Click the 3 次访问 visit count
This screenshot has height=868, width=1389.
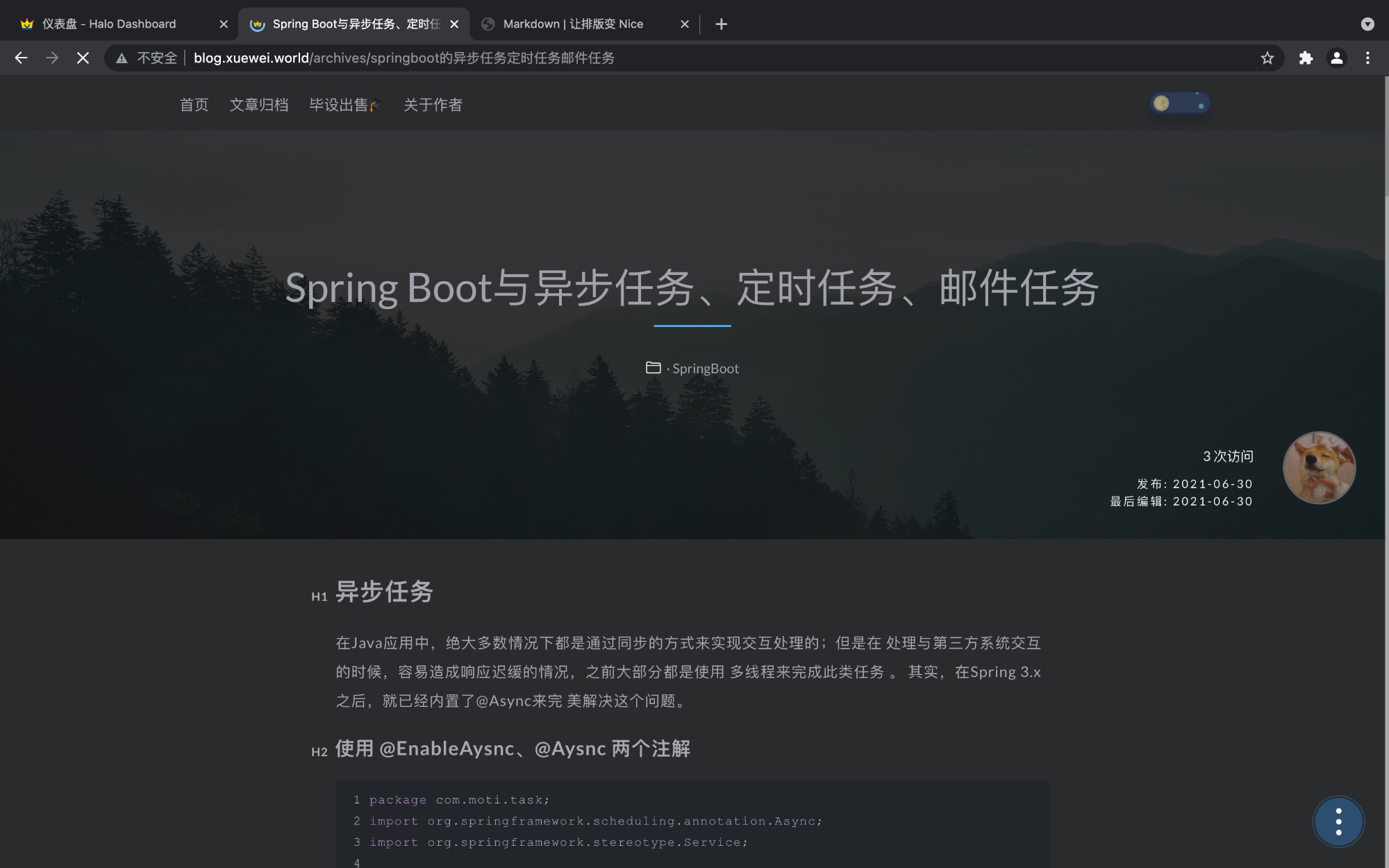coord(1228,456)
